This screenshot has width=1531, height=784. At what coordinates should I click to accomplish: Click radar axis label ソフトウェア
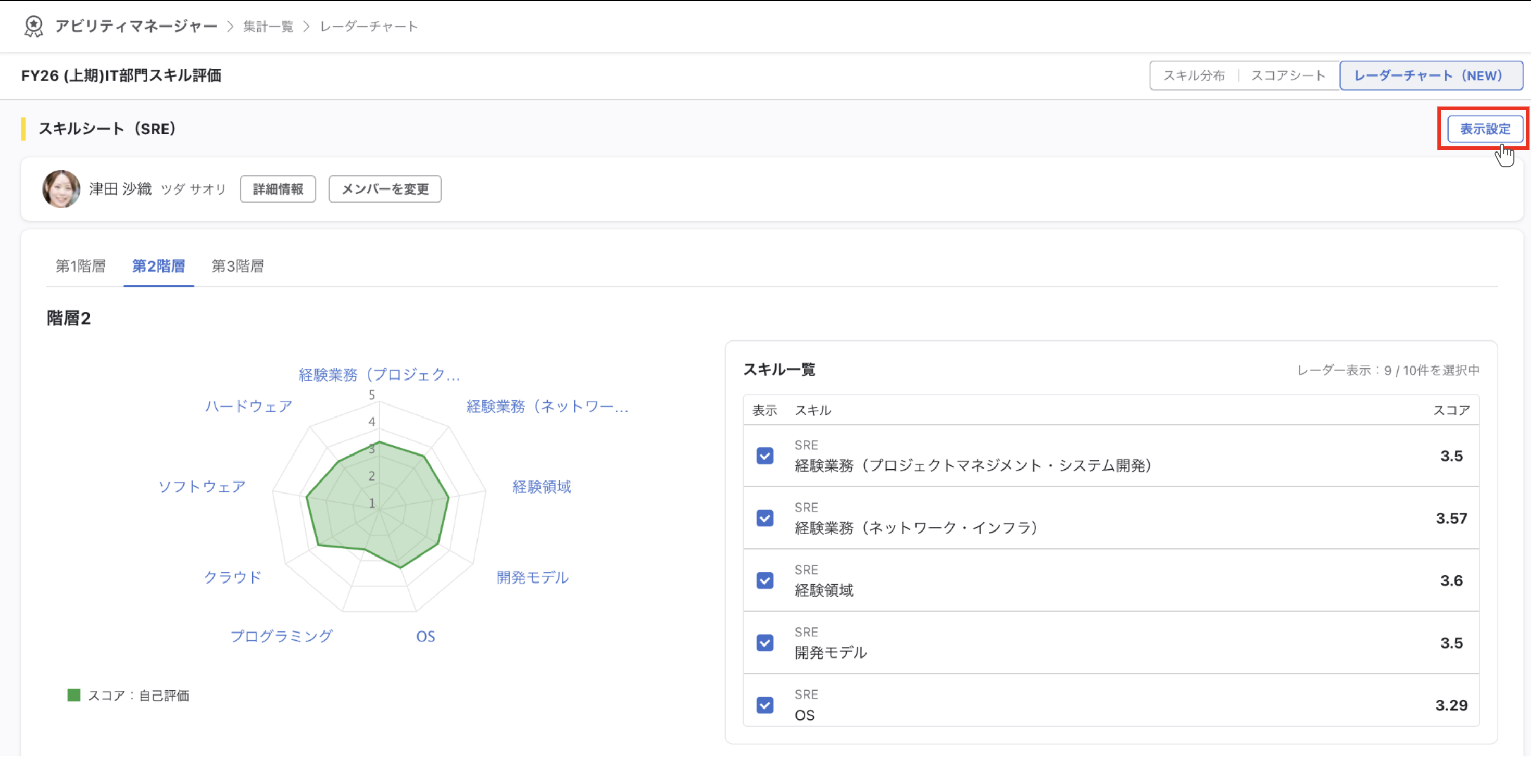point(202,486)
